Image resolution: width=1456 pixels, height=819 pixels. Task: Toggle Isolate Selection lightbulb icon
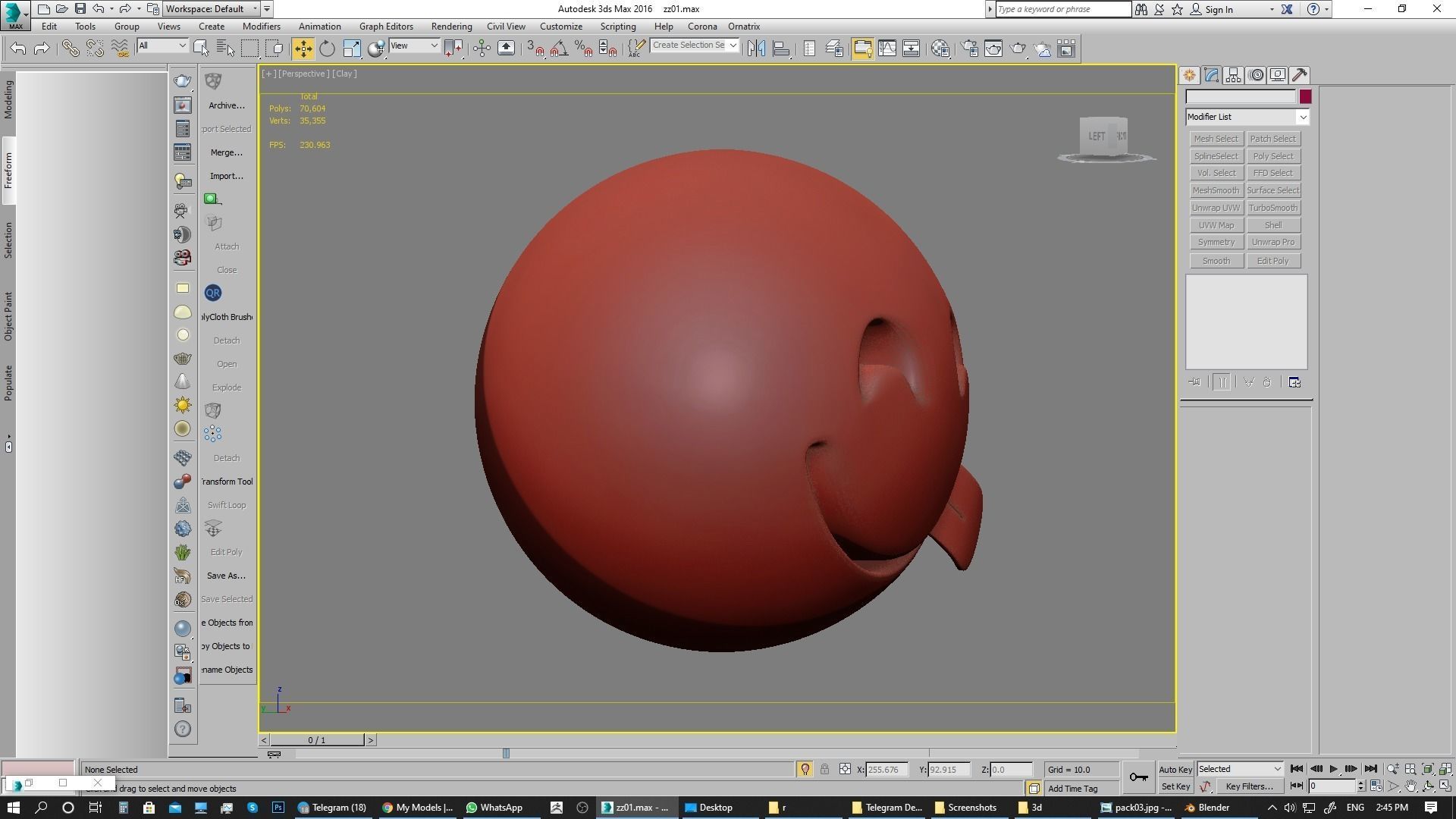805,769
